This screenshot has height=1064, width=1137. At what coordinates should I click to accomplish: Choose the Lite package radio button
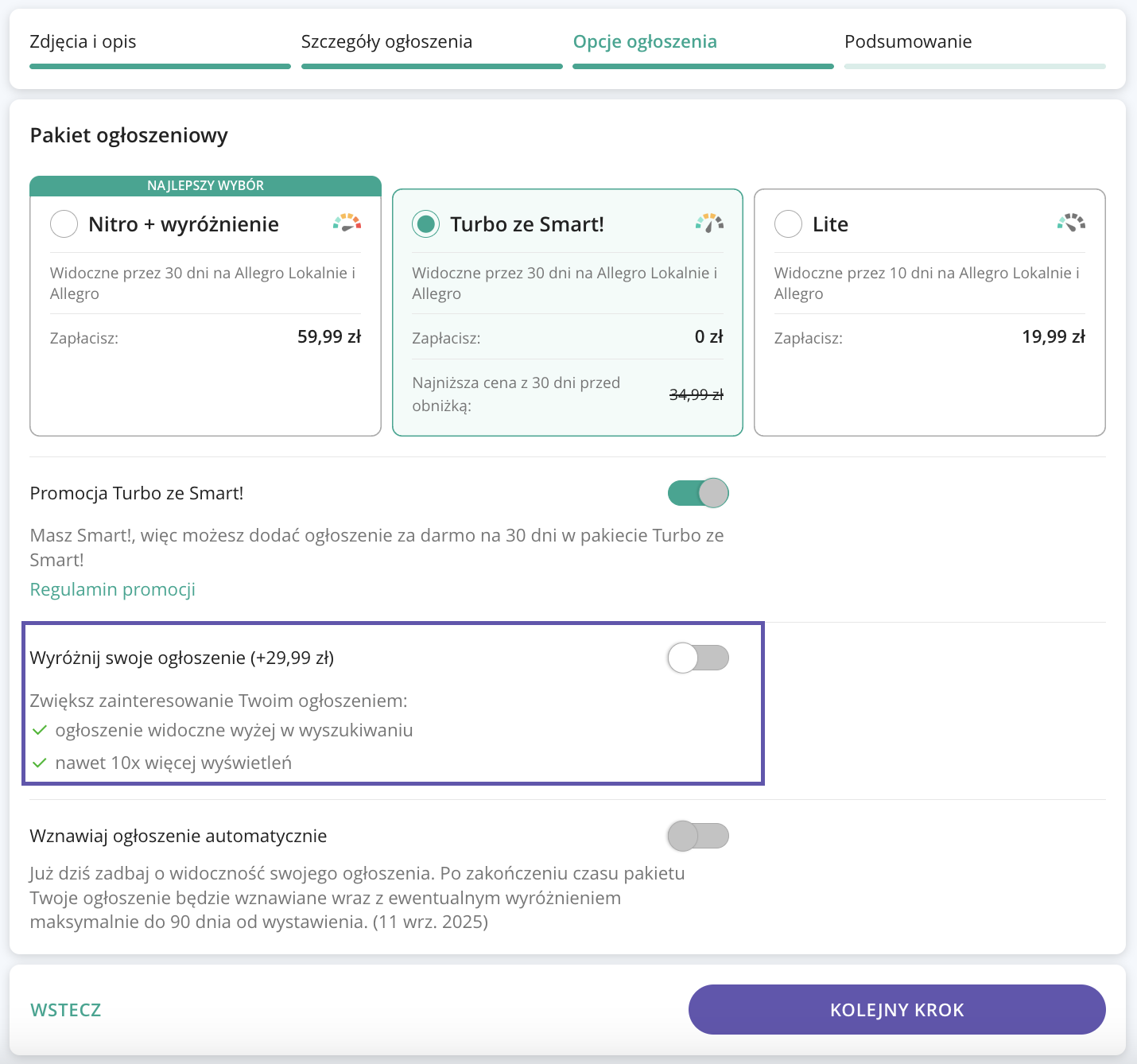tap(788, 224)
